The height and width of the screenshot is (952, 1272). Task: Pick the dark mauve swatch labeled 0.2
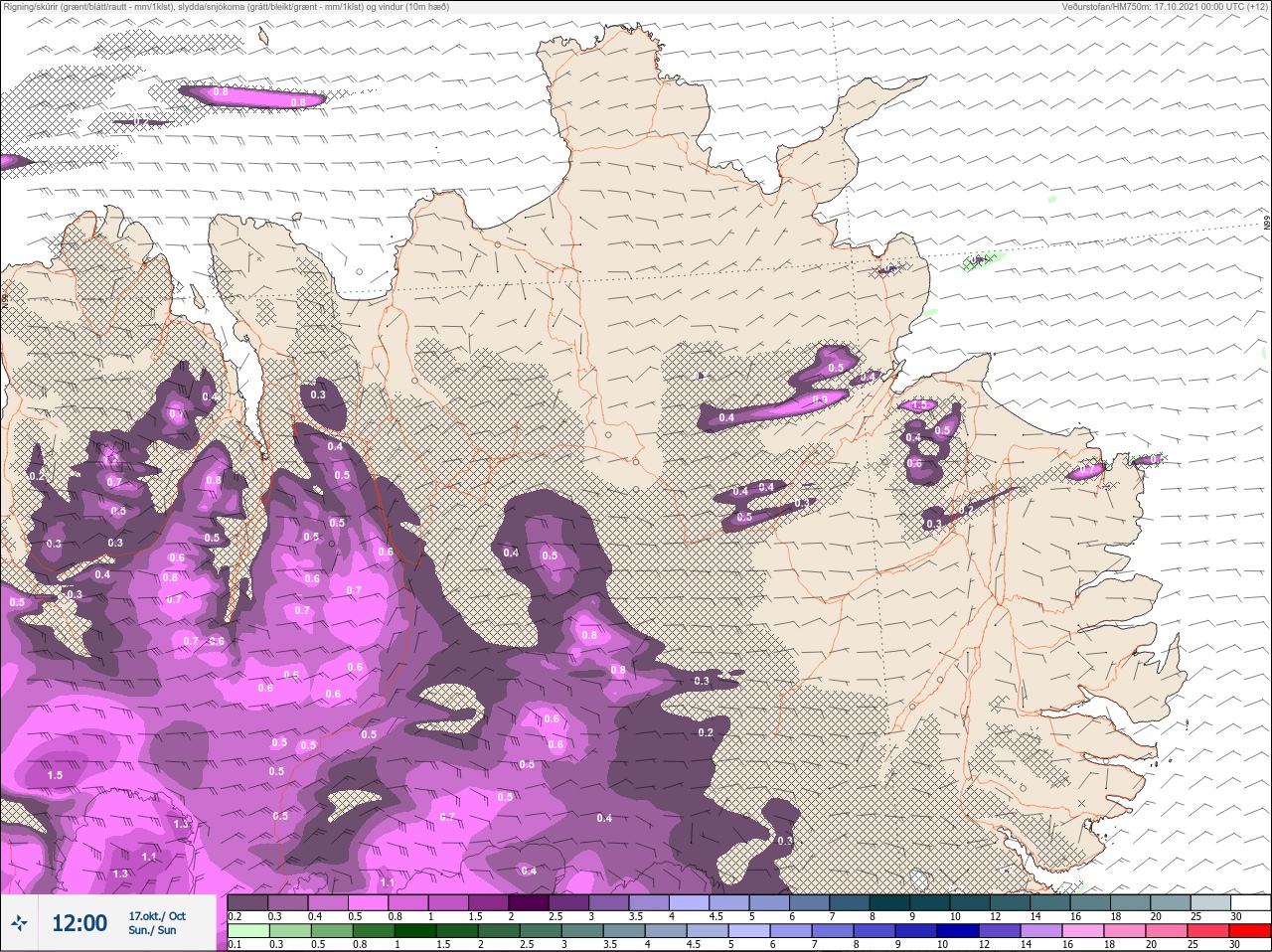coord(248,902)
